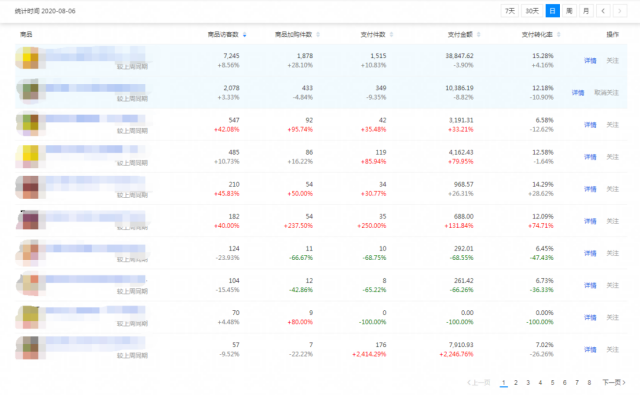The width and height of the screenshot is (641, 396).
Task: Go to page 3 of results
Action: point(528,383)
